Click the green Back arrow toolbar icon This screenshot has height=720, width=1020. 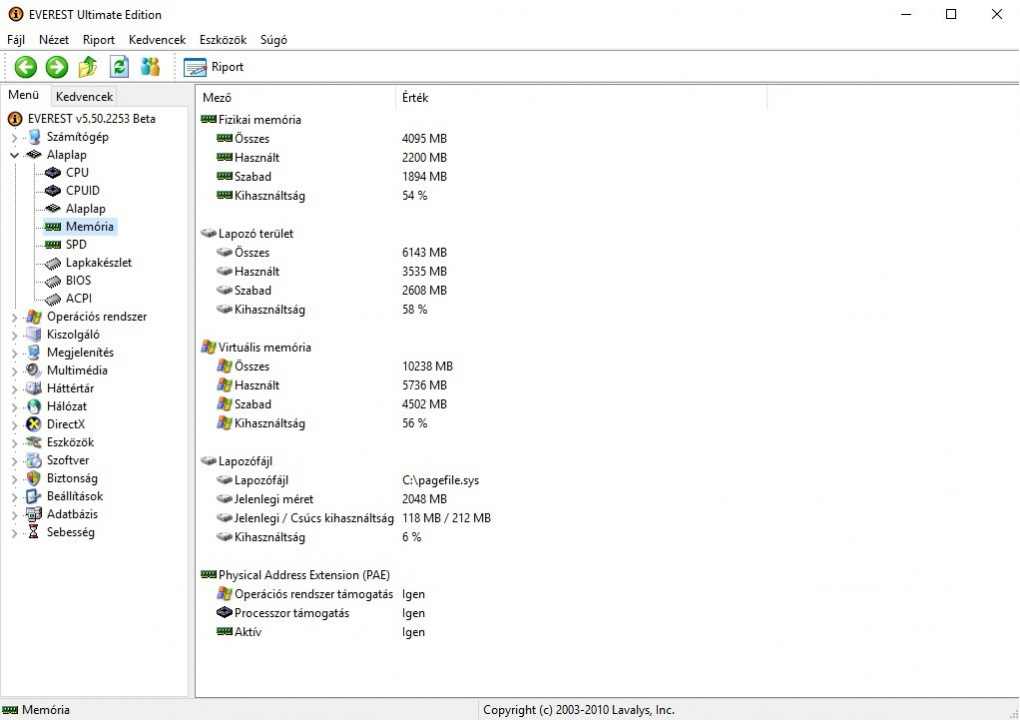click(x=26, y=67)
